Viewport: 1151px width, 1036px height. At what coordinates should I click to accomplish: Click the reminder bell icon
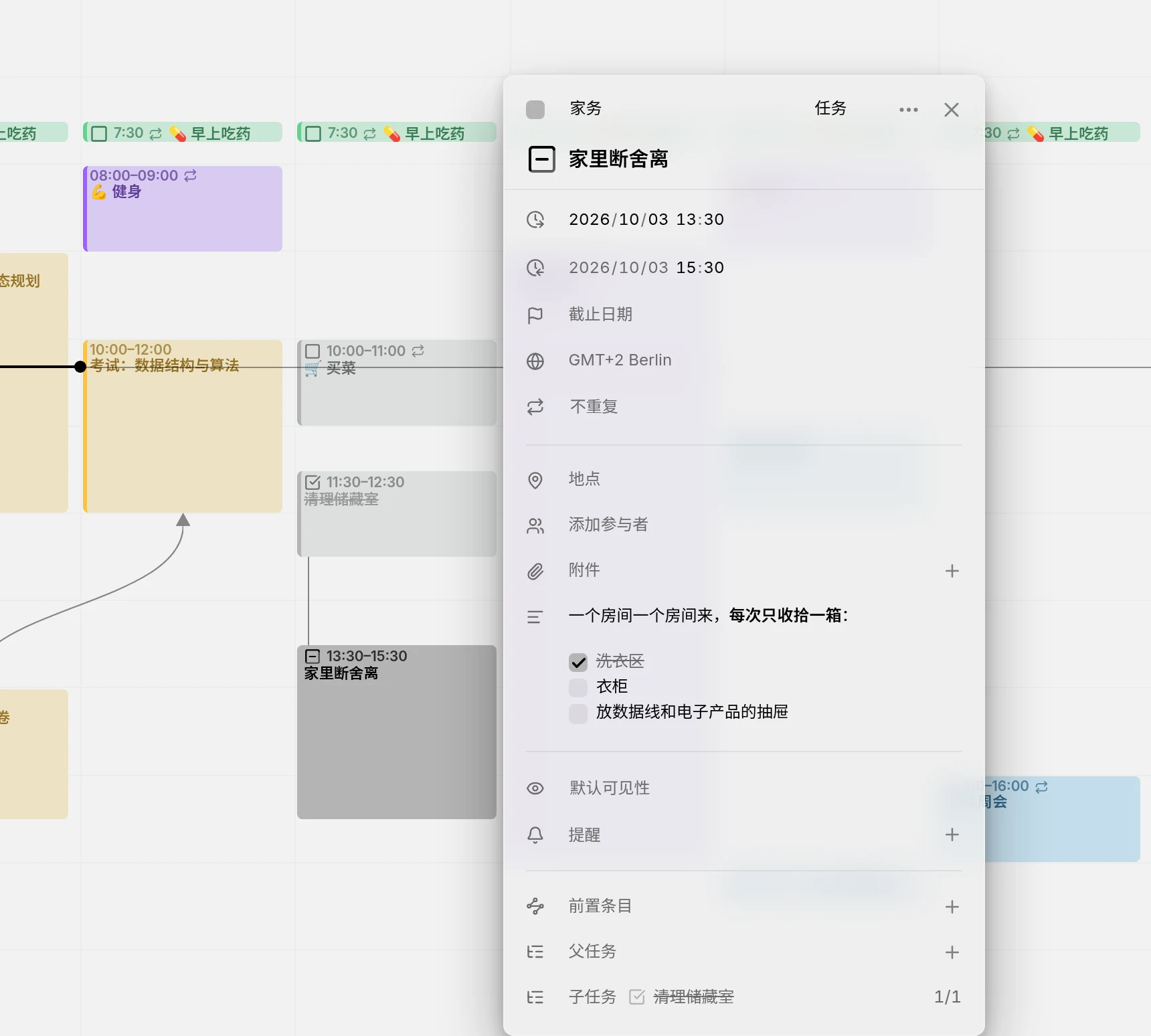(x=535, y=835)
